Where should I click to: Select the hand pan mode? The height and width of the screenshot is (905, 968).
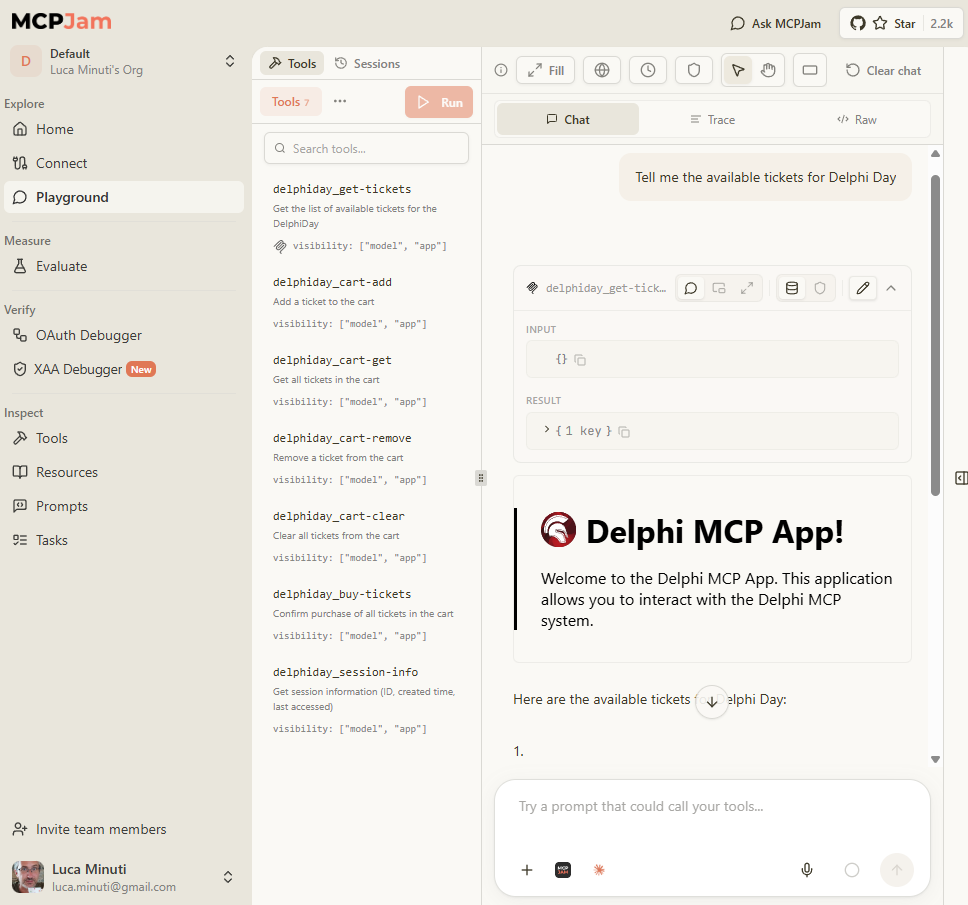[x=768, y=70]
